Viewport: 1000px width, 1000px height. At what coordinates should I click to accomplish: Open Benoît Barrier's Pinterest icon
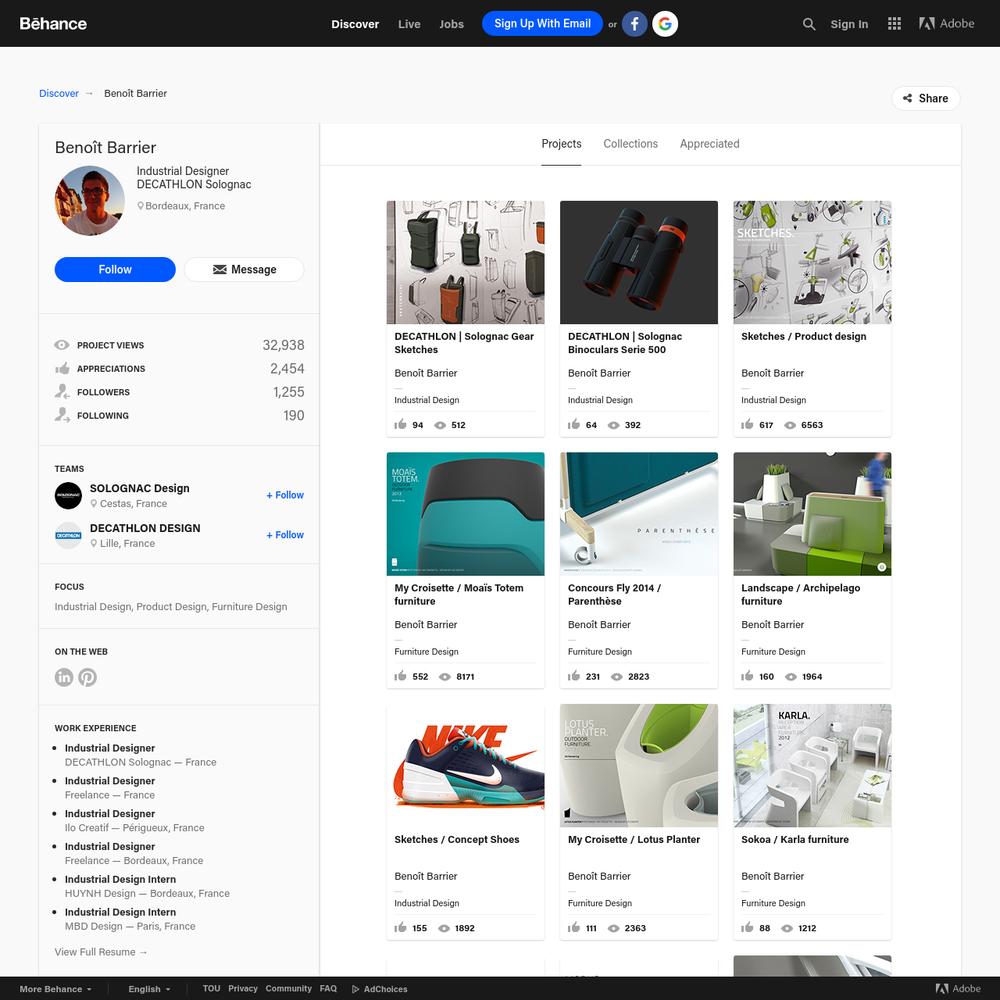[x=87, y=677]
